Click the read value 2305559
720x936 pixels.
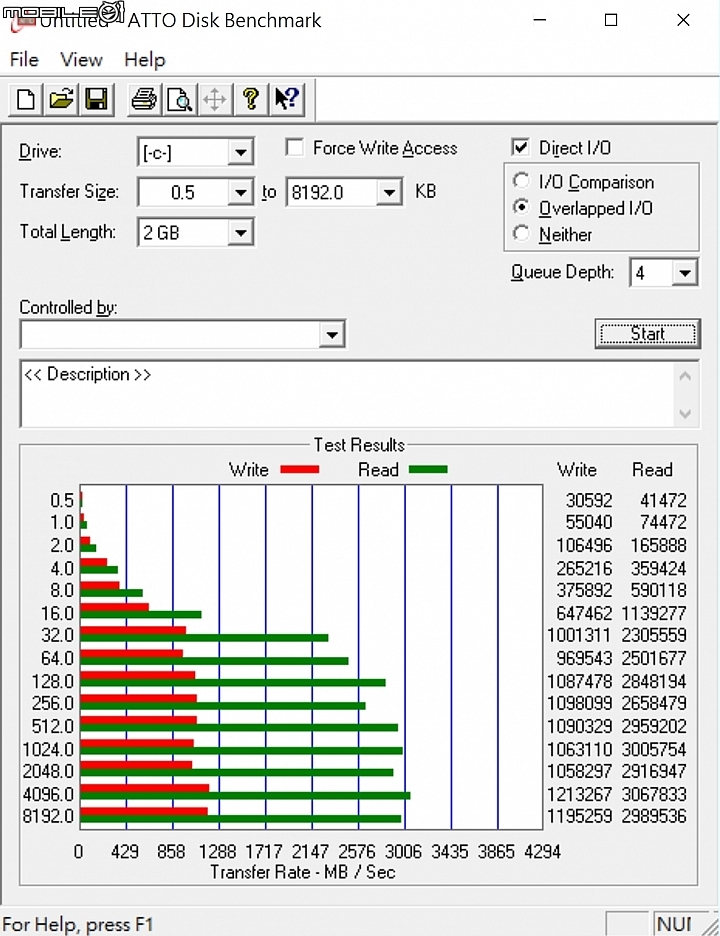pos(654,635)
